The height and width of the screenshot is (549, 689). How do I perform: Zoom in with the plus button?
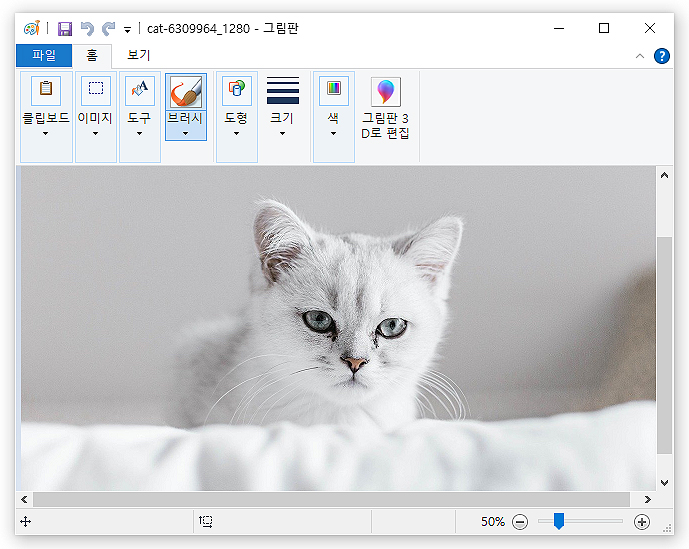click(642, 522)
